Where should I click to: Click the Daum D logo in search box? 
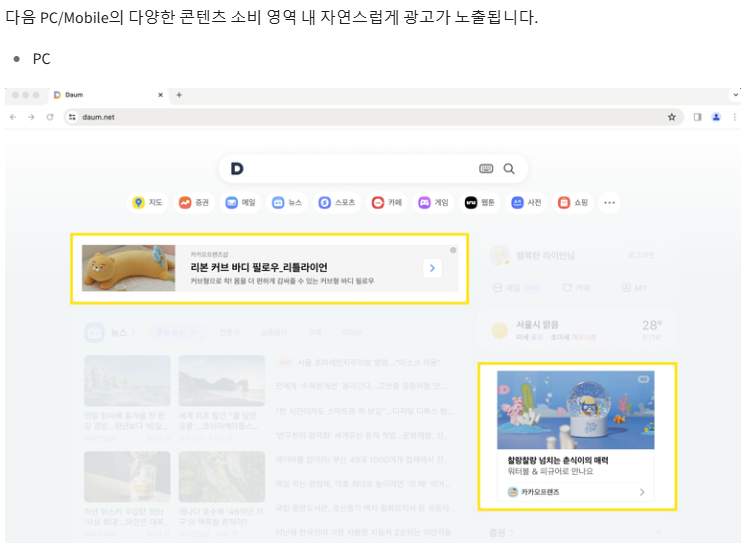coord(237,169)
